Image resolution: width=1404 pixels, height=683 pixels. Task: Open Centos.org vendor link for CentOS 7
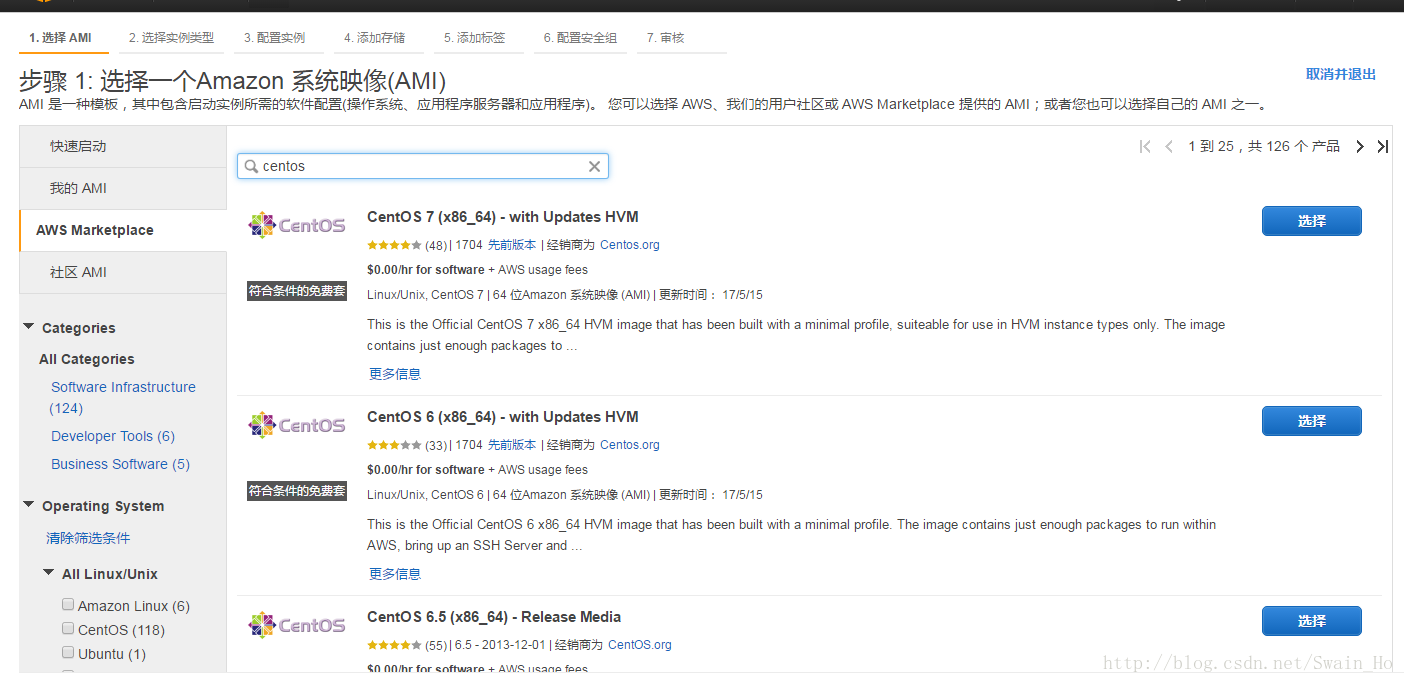(630, 245)
